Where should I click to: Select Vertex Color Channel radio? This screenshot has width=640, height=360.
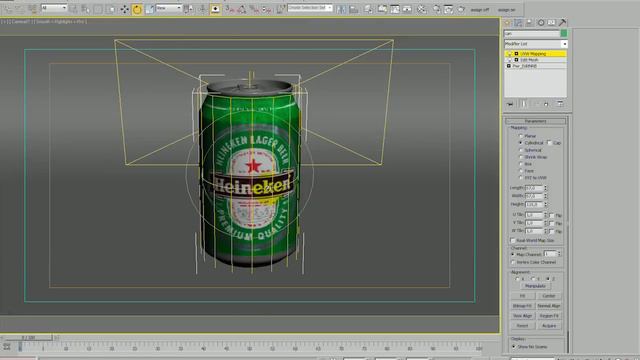[x=513, y=262]
